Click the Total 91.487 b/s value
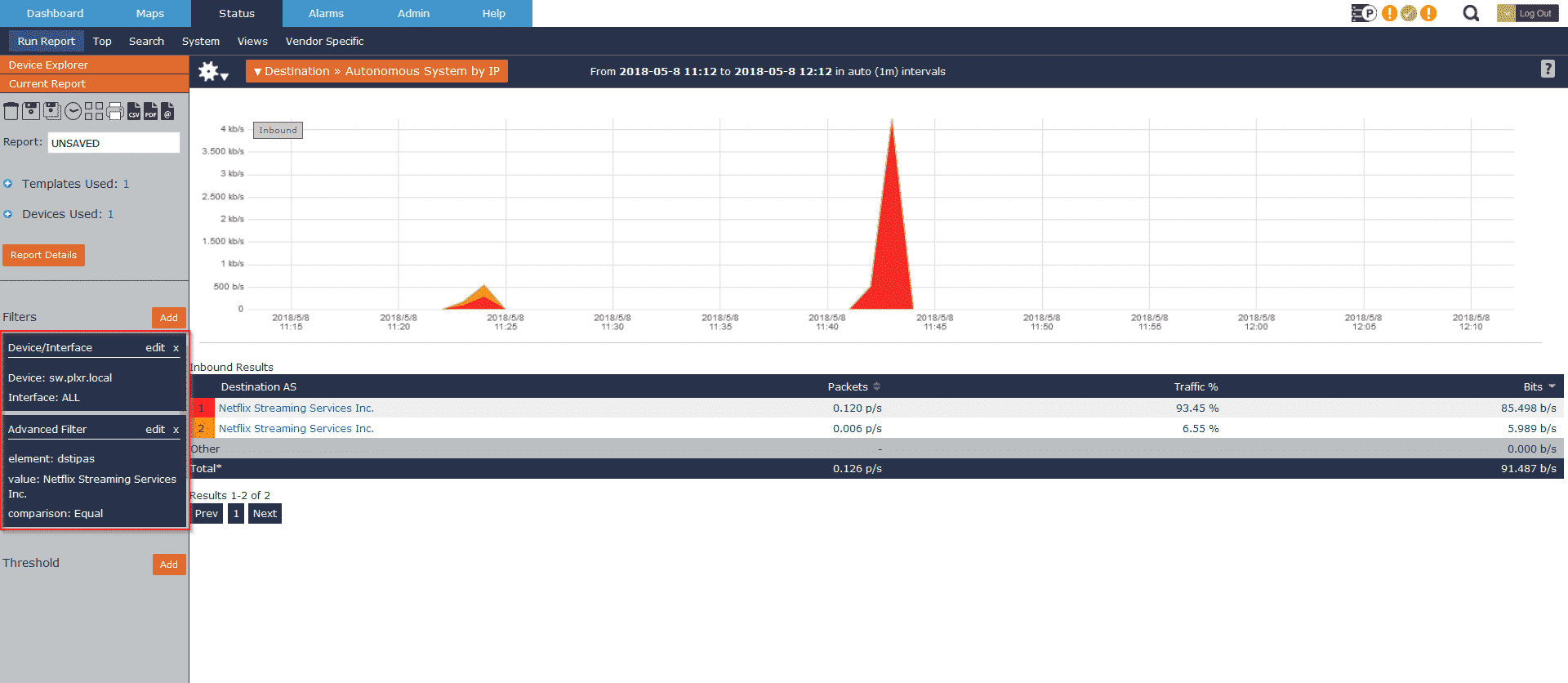 tap(1528, 468)
